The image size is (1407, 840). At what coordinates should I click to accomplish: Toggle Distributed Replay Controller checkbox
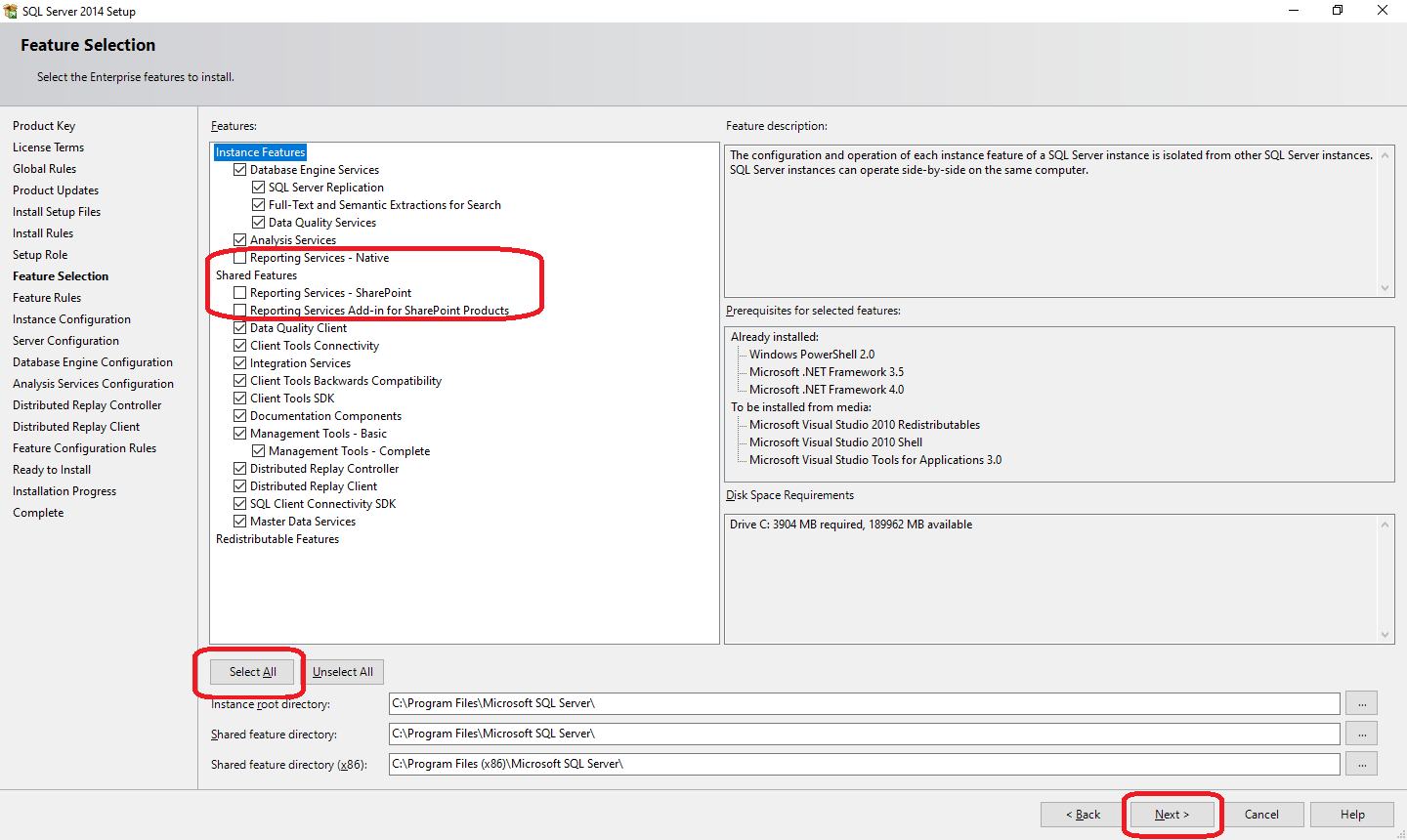pos(239,469)
